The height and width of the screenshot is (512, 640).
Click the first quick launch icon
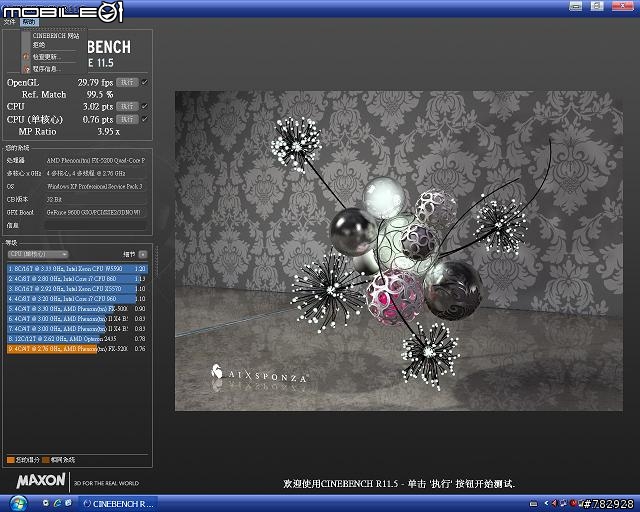[46, 503]
